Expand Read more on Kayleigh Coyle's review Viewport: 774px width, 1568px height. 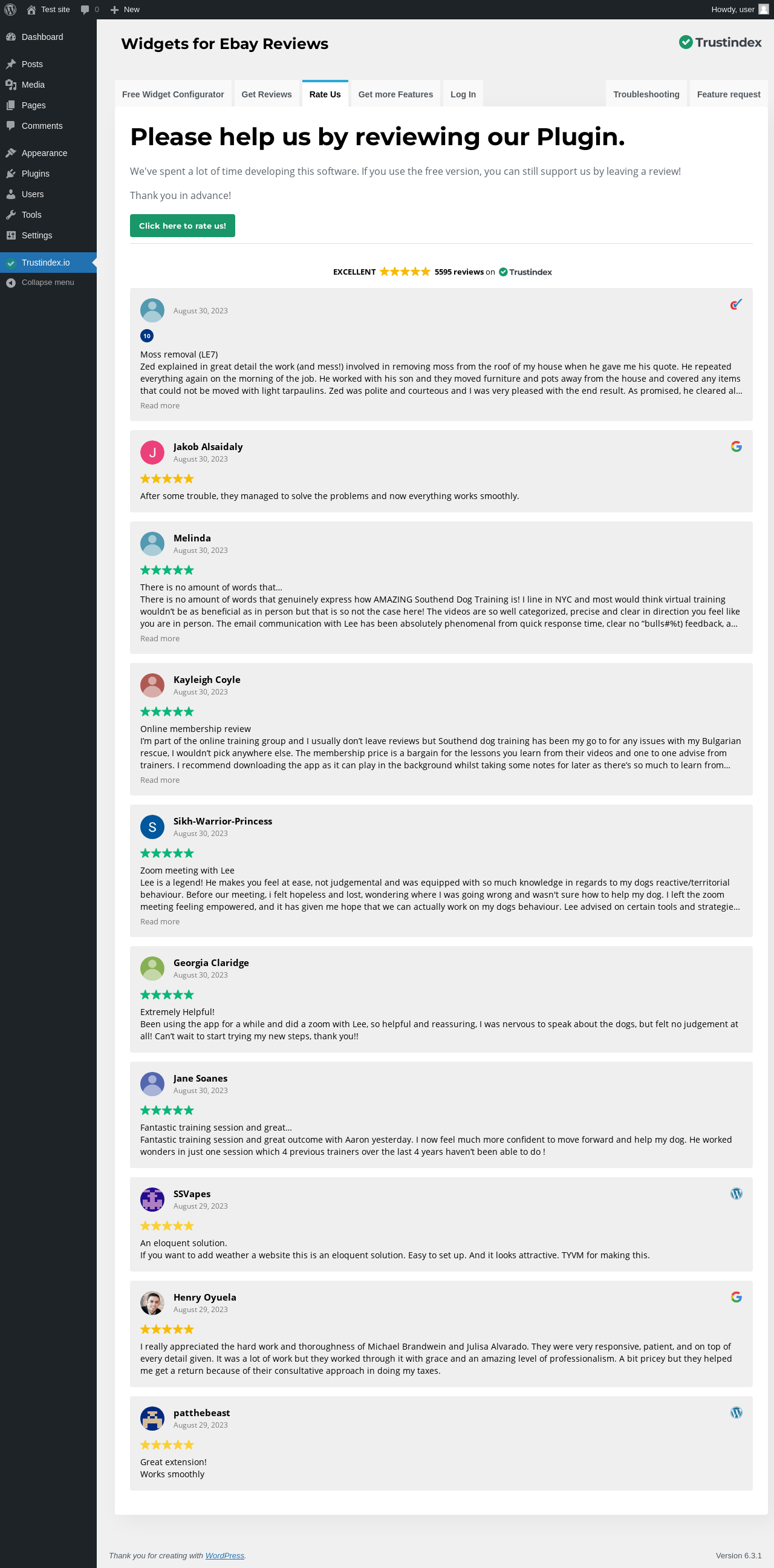(160, 780)
